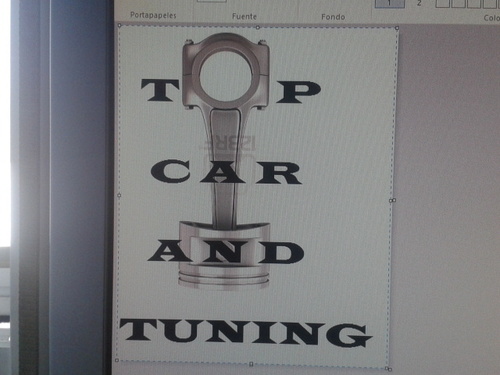
Task: Select the Color 2 button
Action: (x=419, y=3)
